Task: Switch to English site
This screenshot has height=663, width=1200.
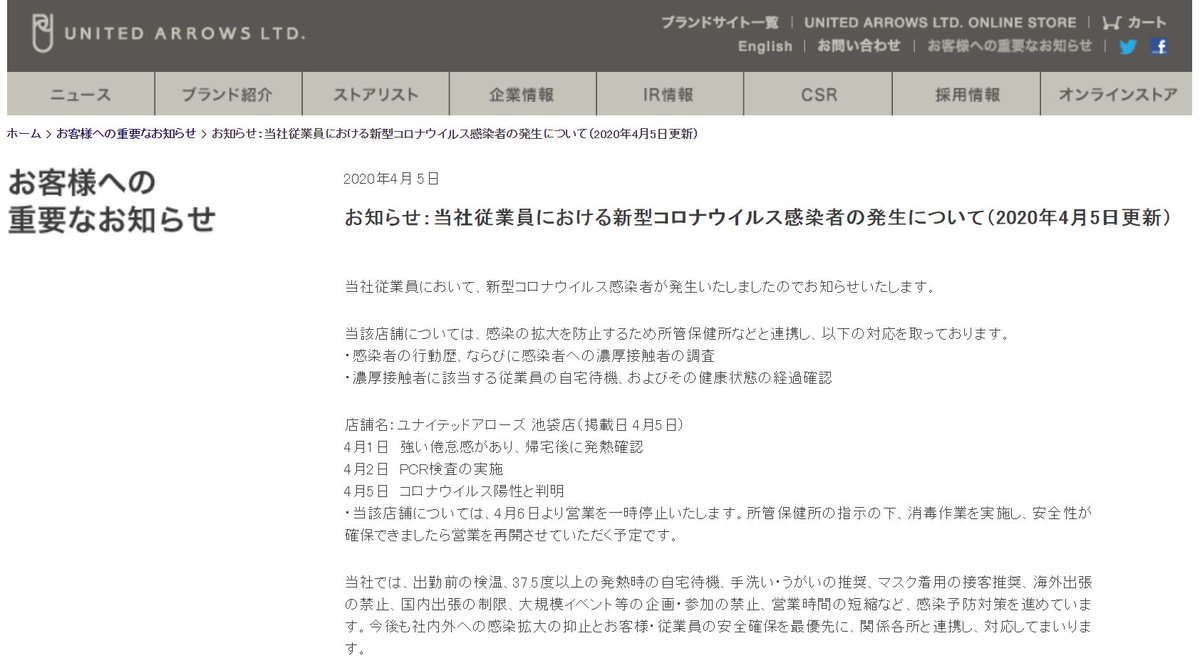Action: pyautogui.click(x=765, y=46)
